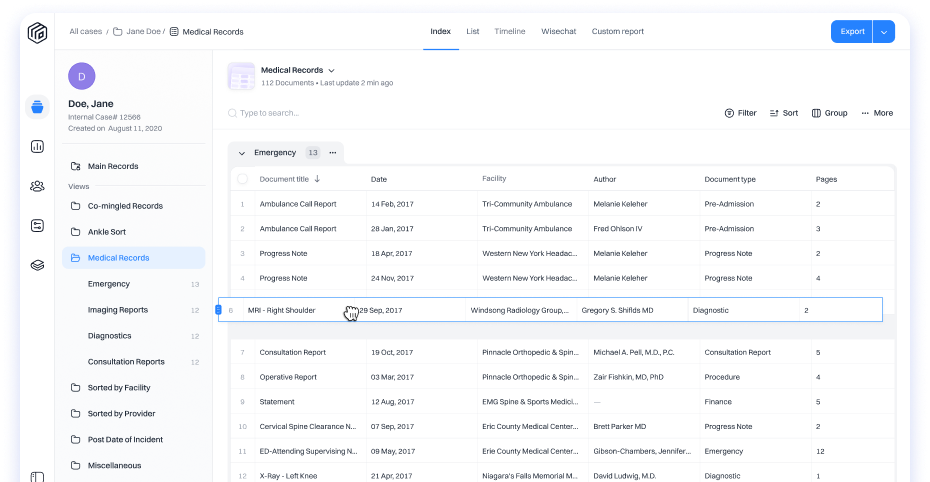930x482 pixels.
Task: Switch to the List tab
Action: tap(473, 31)
